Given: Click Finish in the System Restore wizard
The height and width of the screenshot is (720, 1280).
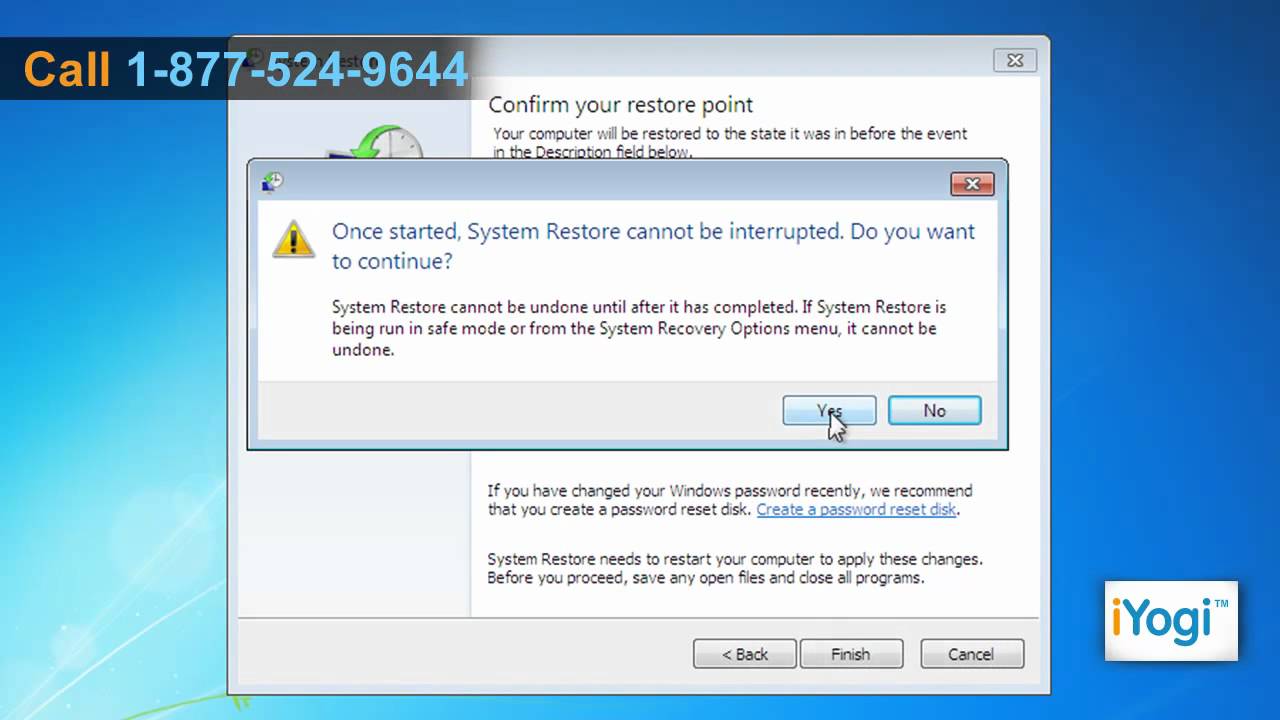Looking at the screenshot, I should [850, 654].
